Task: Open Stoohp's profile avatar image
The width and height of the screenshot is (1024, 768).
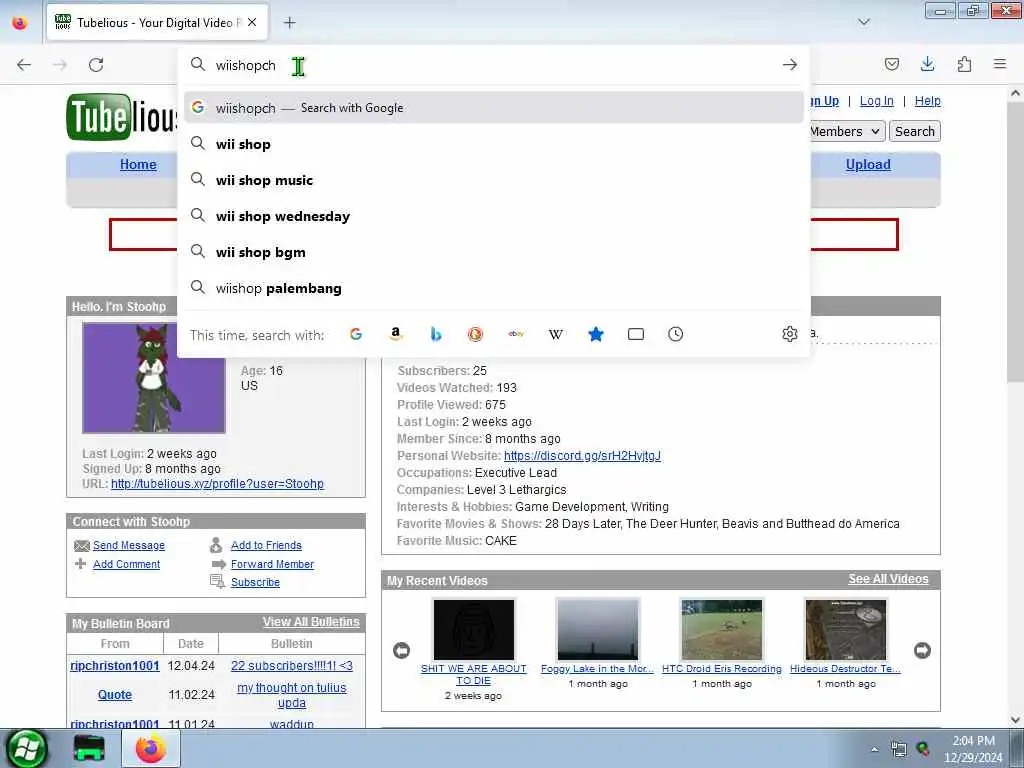Action: pyautogui.click(x=153, y=377)
